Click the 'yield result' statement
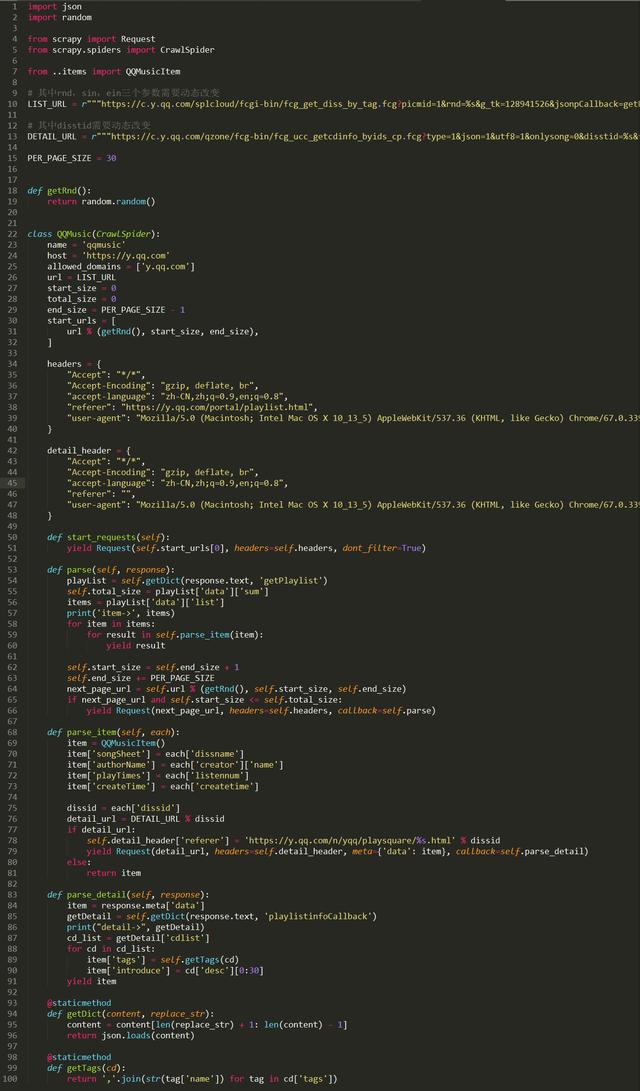Image resolution: width=640 pixels, height=1091 pixels. click(x=136, y=645)
